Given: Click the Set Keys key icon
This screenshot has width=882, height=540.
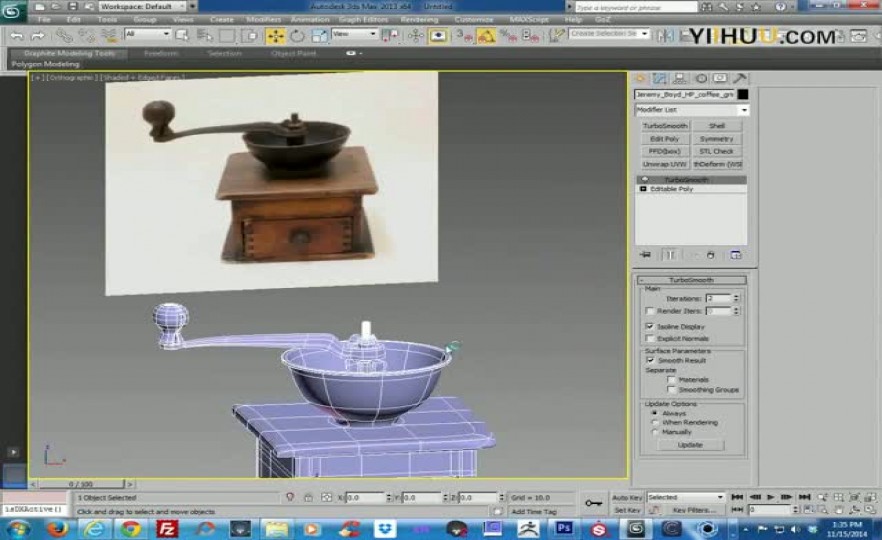Looking at the screenshot, I should tap(593, 503).
